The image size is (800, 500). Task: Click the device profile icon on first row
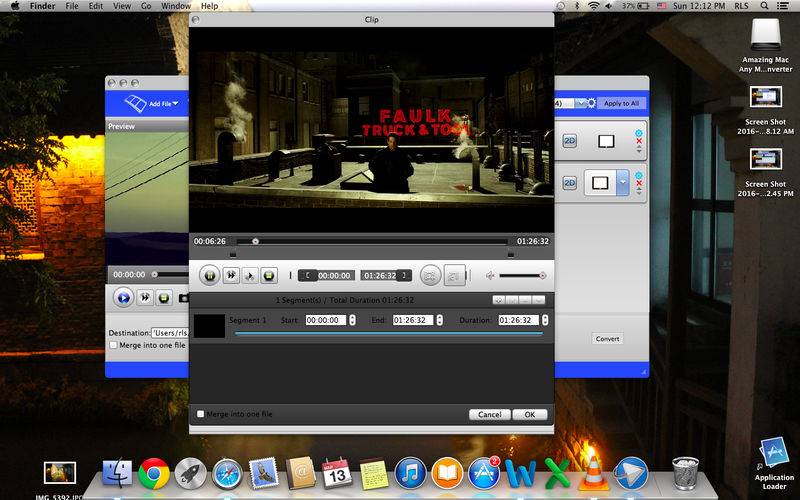coord(606,141)
